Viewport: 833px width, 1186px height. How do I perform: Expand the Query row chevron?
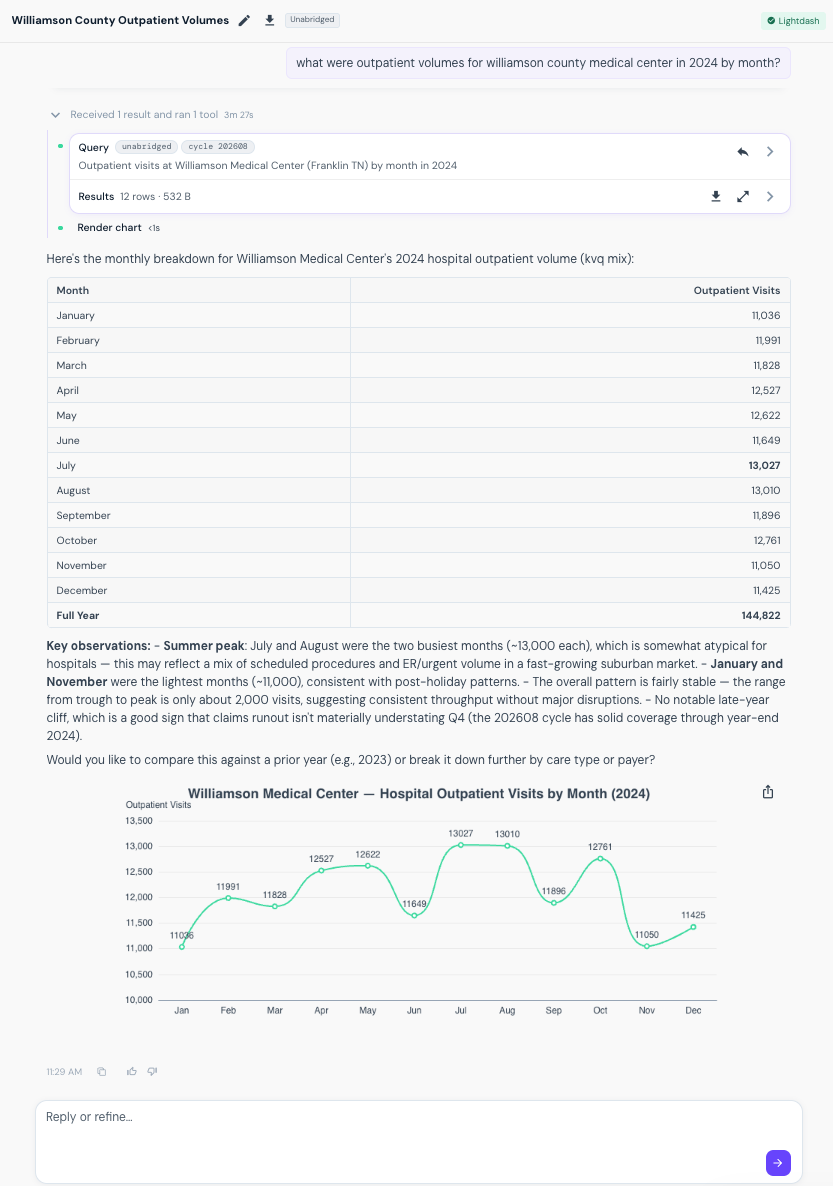click(x=769, y=151)
